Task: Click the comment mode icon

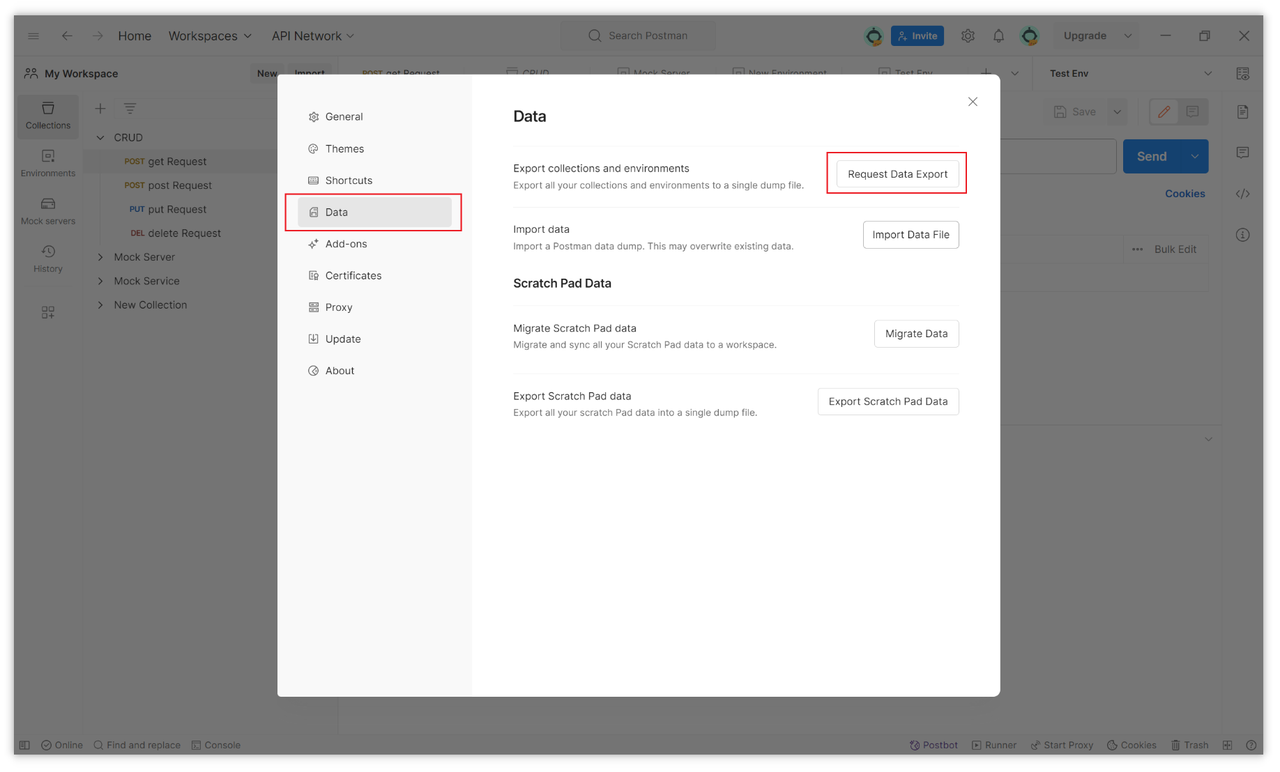Action: coord(1193,113)
